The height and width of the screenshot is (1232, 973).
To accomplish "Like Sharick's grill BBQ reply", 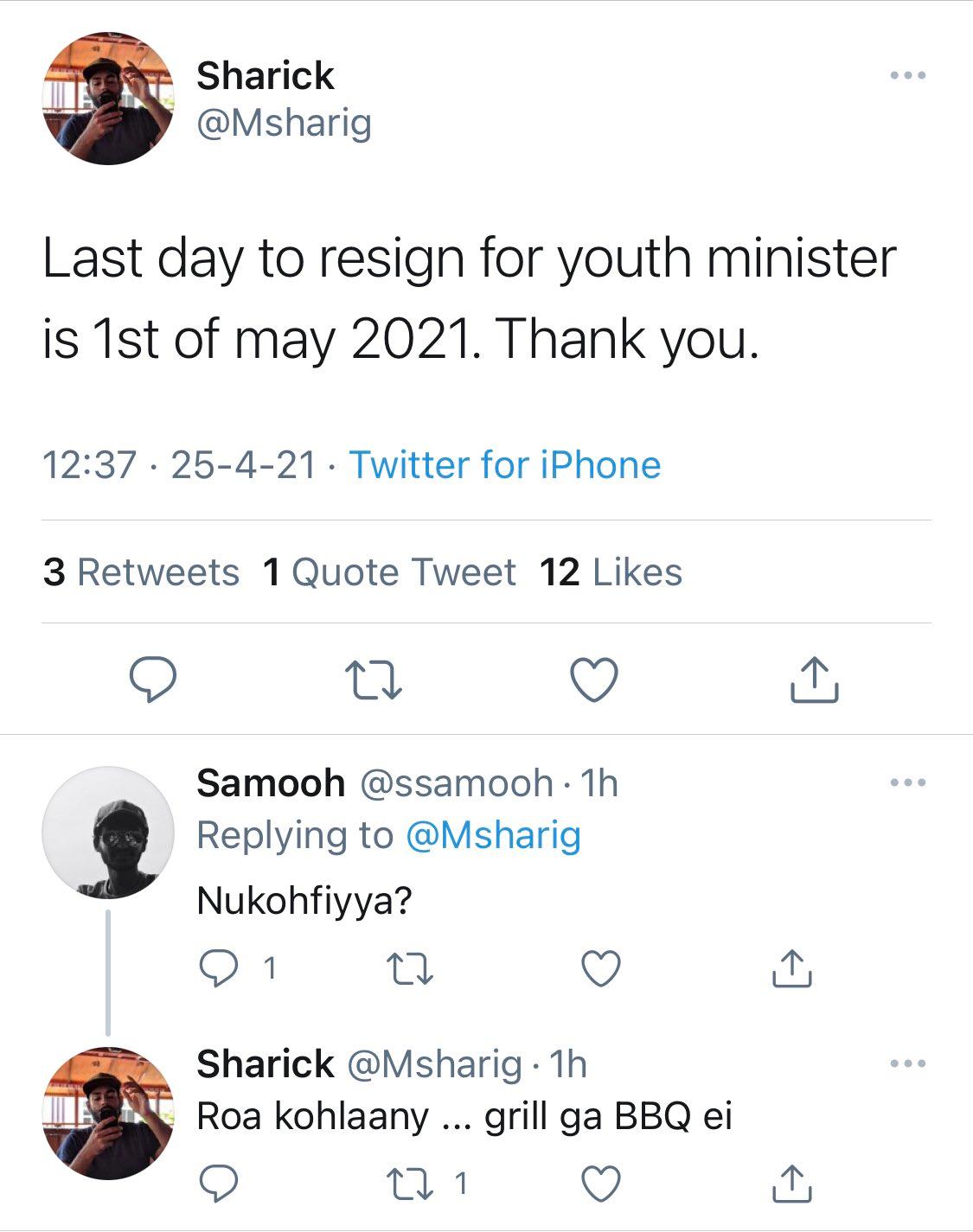I will pyautogui.click(x=600, y=1183).
